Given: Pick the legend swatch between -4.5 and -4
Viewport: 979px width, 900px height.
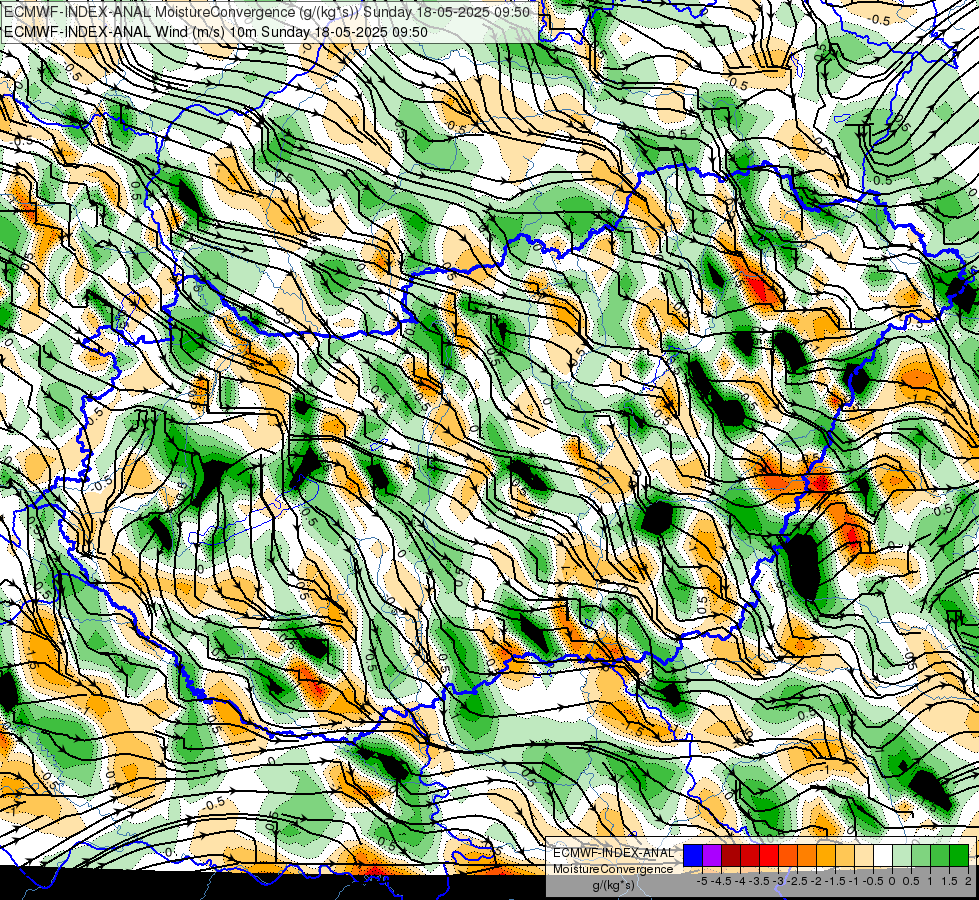Looking at the screenshot, I should (731, 856).
